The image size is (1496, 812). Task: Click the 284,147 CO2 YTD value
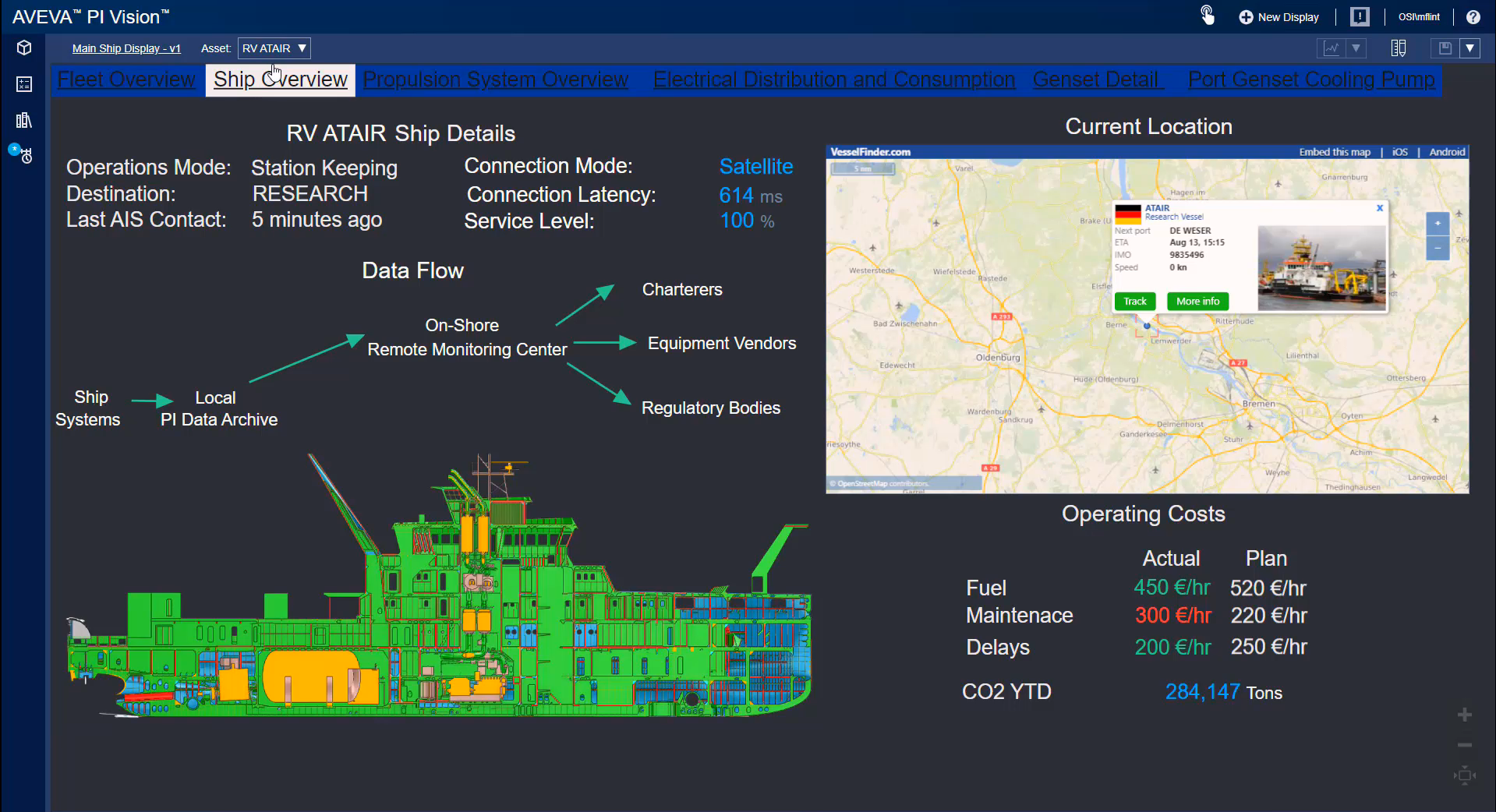[x=1203, y=692]
